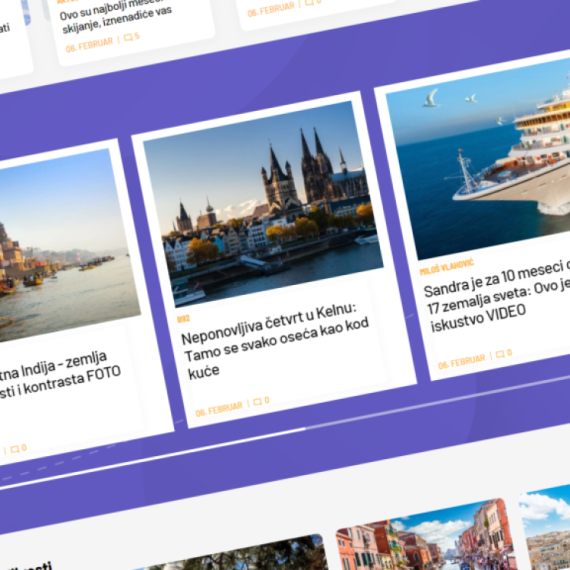Click the white carousel progress bar

(153, 459)
